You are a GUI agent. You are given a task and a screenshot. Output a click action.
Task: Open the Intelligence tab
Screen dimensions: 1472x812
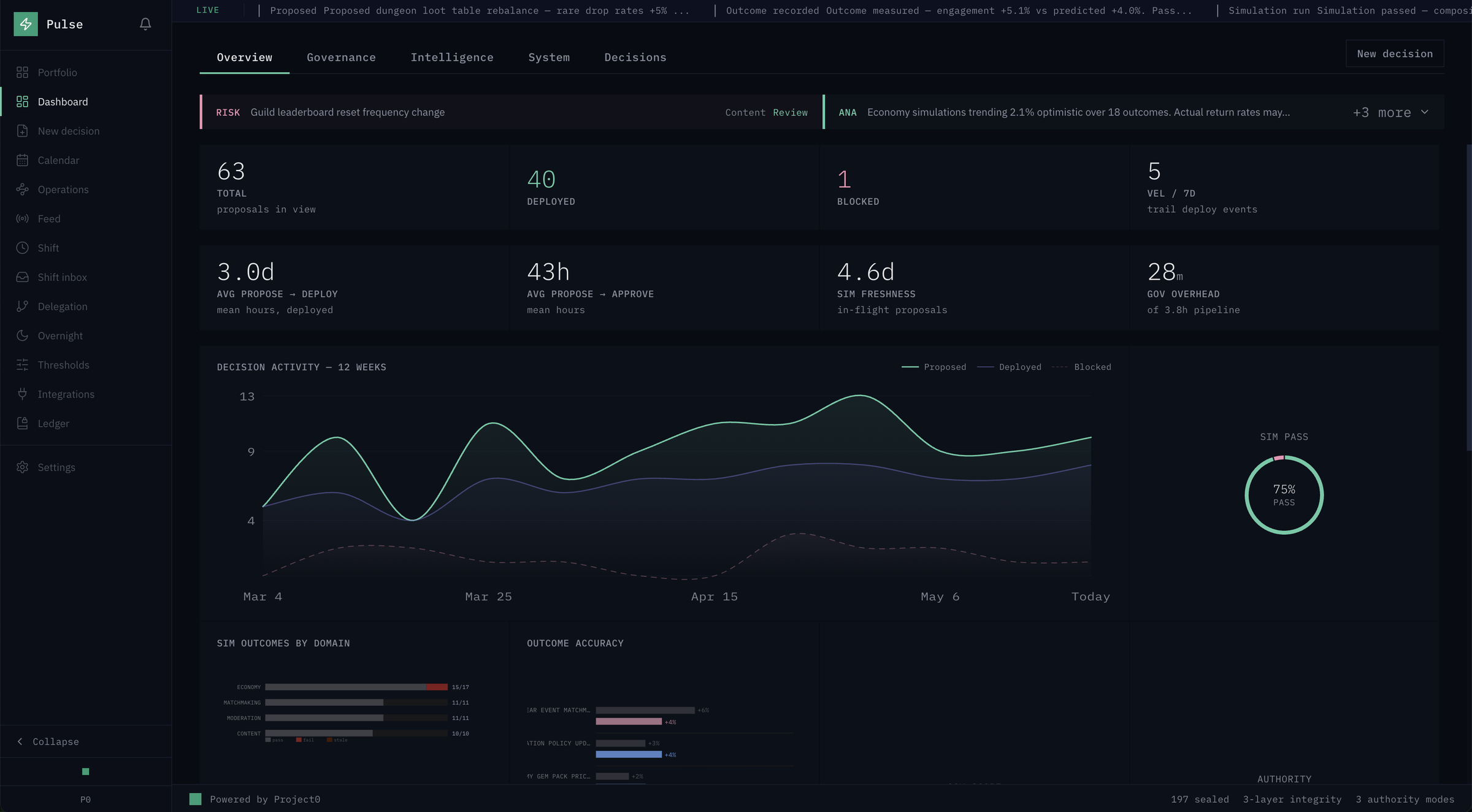pyautogui.click(x=452, y=57)
